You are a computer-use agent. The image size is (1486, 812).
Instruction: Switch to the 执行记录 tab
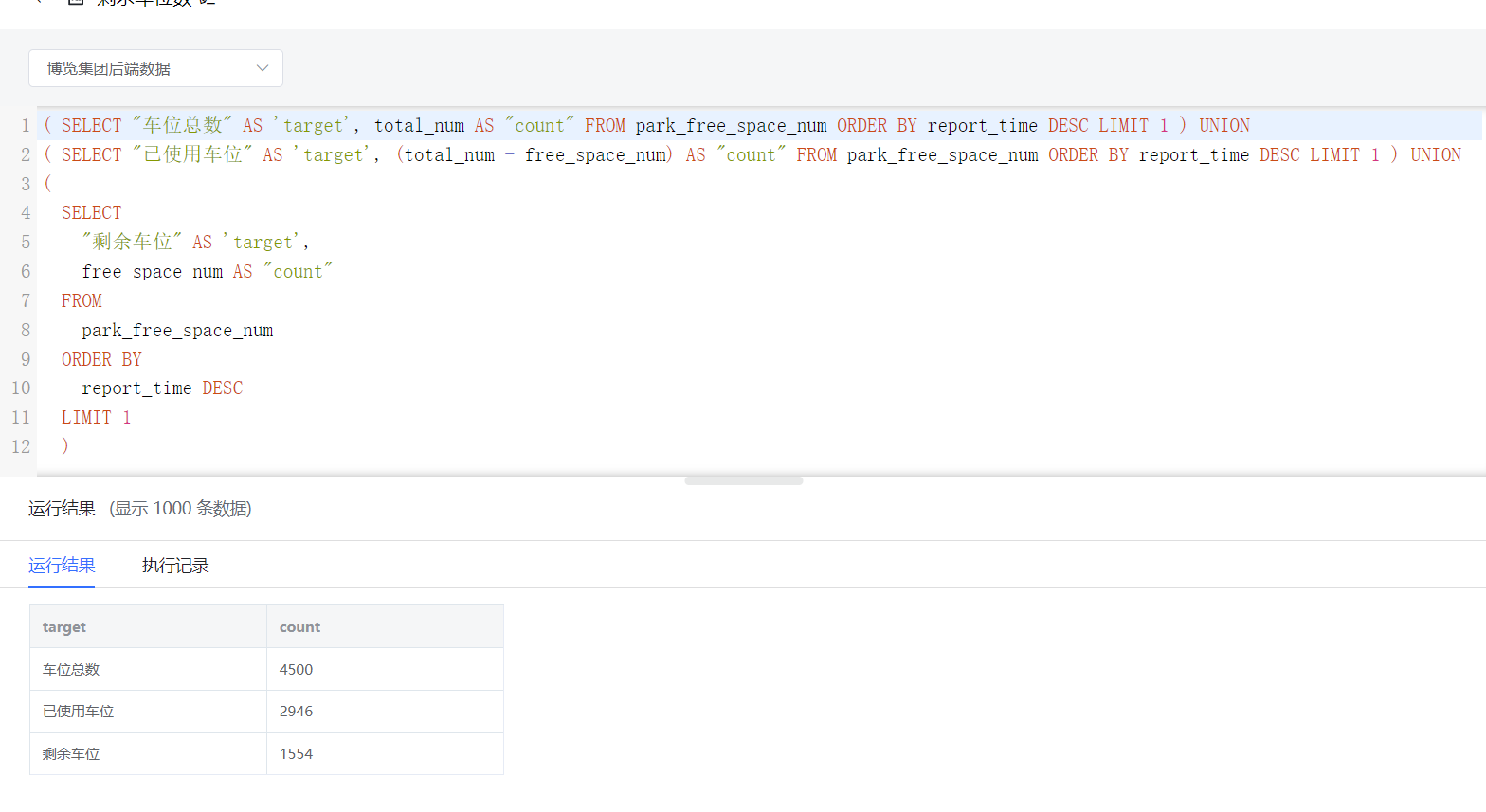[x=175, y=566]
